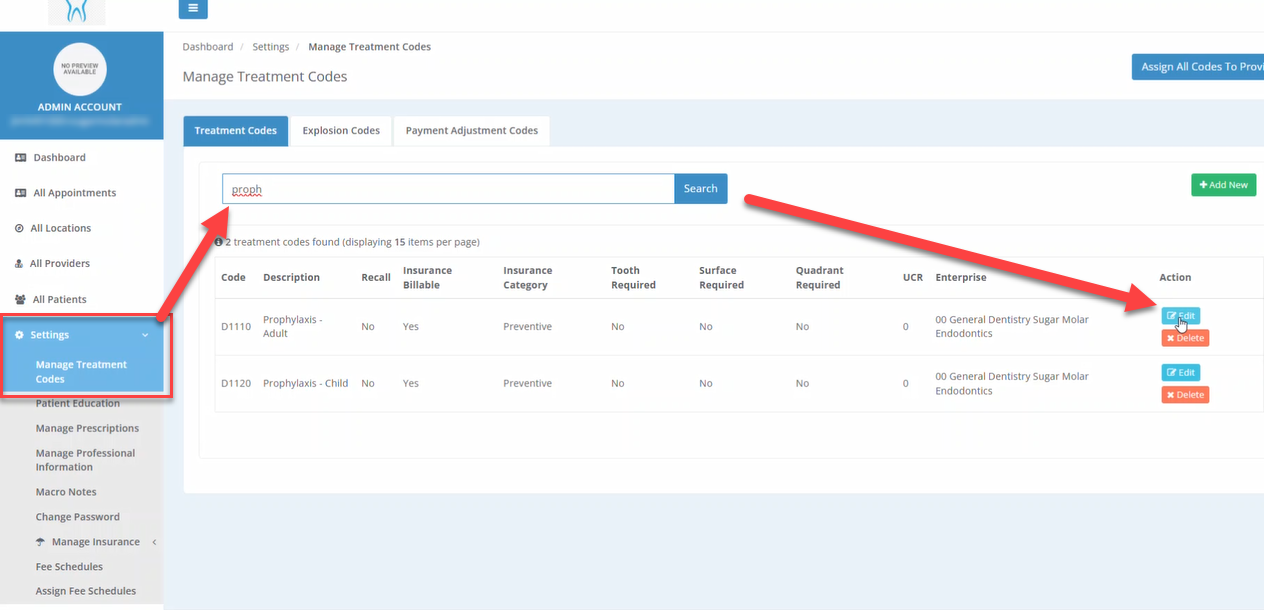The width and height of the screenshot is (1264, 610).
Task: Open All Patients list
Action: [59, 299]
